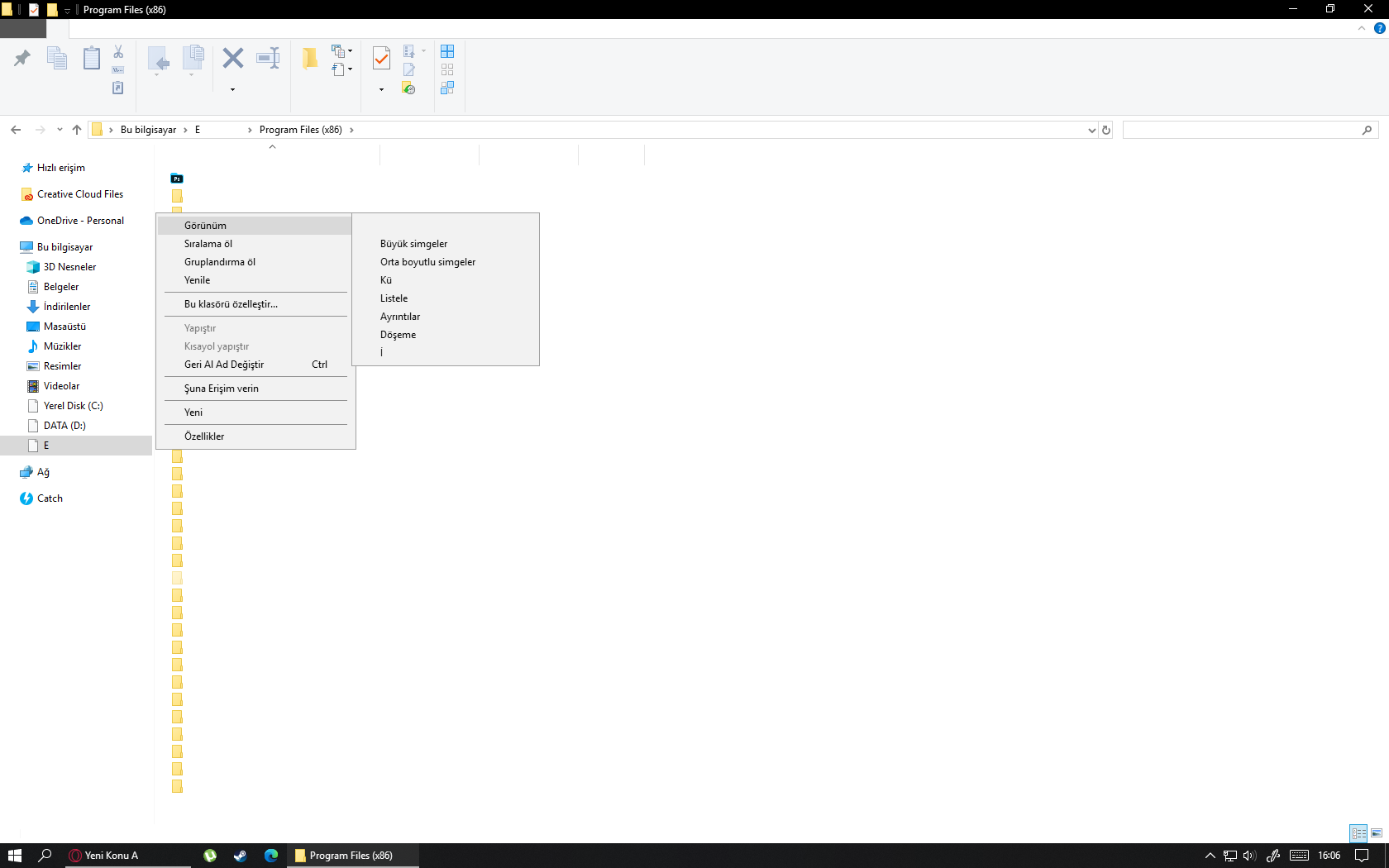Open the New item dropdown in ribbon
The width and height of the screenshot is (1389, 868).
point(341,51)
